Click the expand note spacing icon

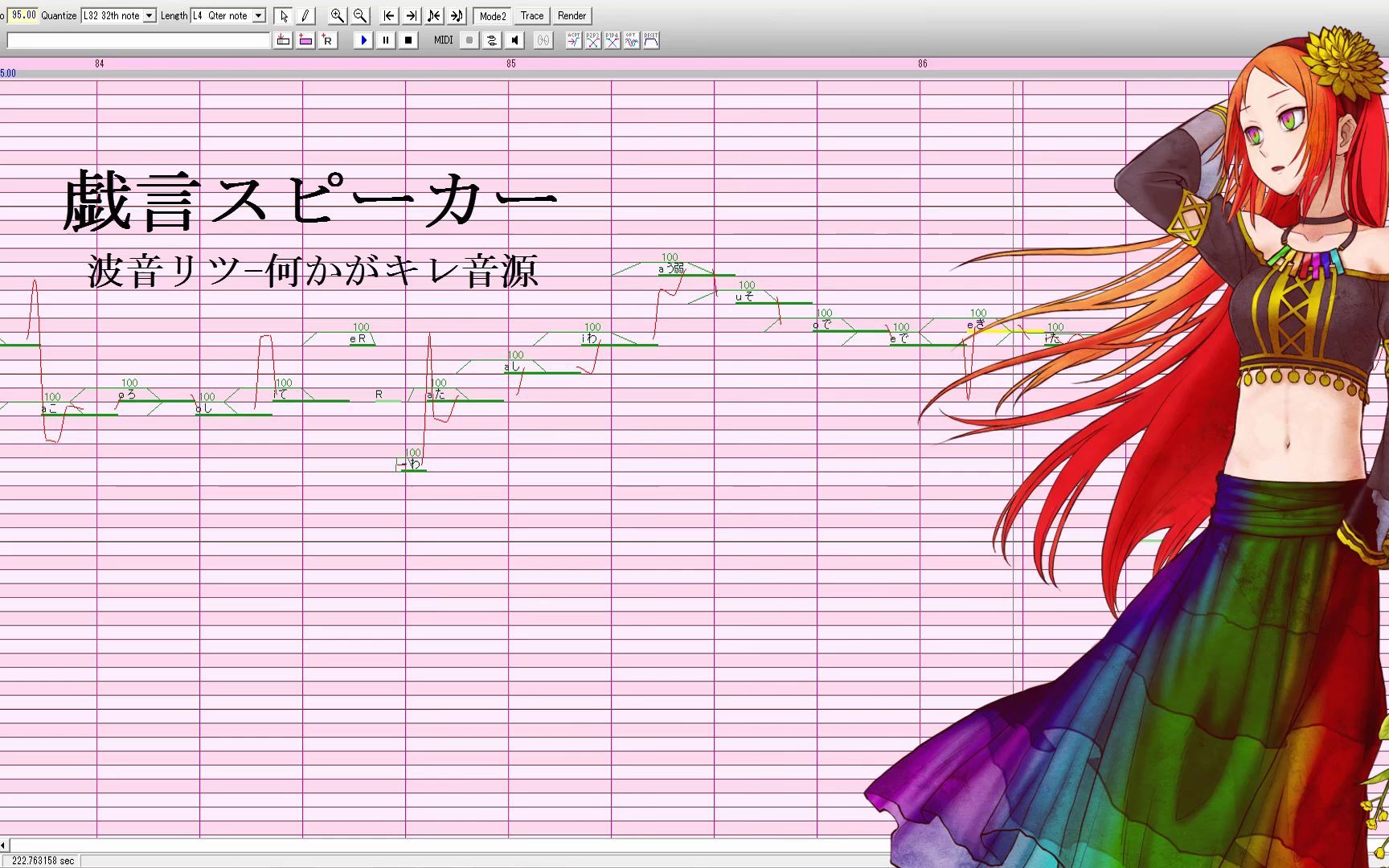pyautogui.click(x=457, y=16)
